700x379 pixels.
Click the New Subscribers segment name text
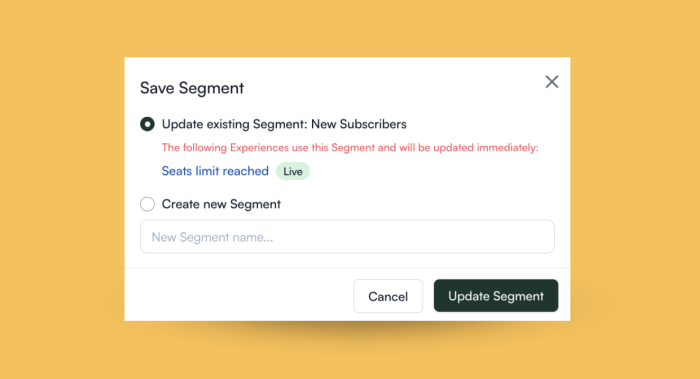(x=359, y=124)
